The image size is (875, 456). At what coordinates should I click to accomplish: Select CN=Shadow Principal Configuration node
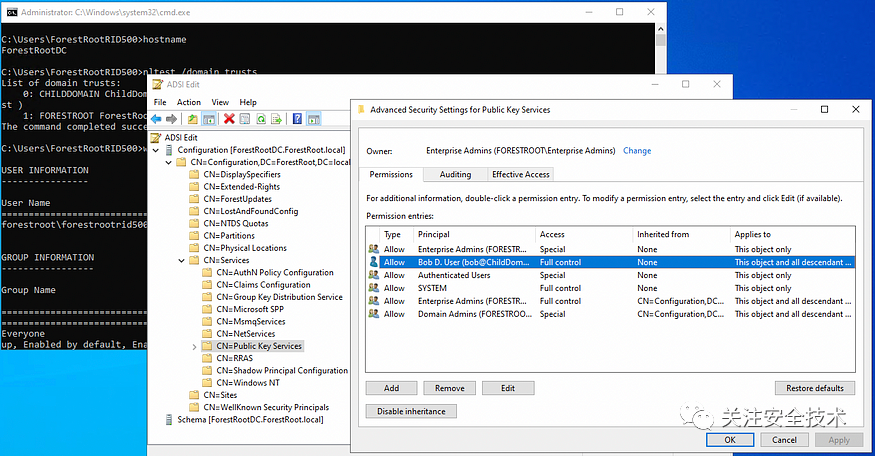(x=282, y=371)
